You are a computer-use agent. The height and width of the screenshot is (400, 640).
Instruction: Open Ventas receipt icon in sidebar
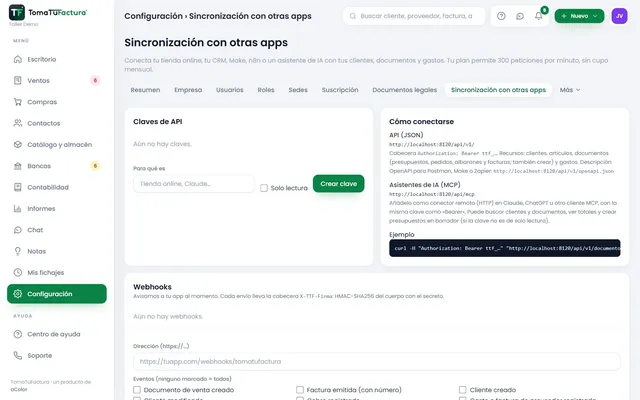(x=18, y=80)
